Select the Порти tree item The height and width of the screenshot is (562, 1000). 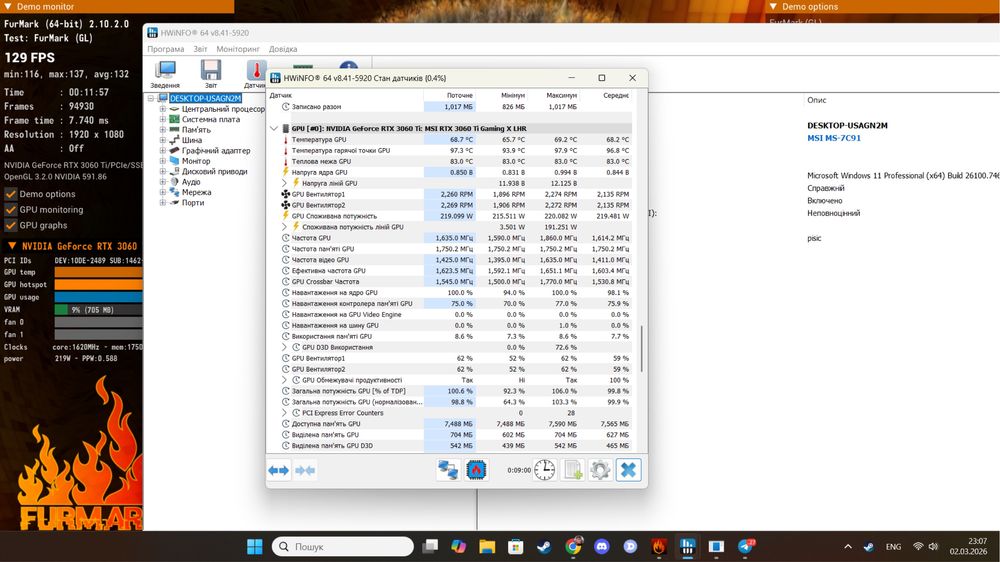coord(193,203)
